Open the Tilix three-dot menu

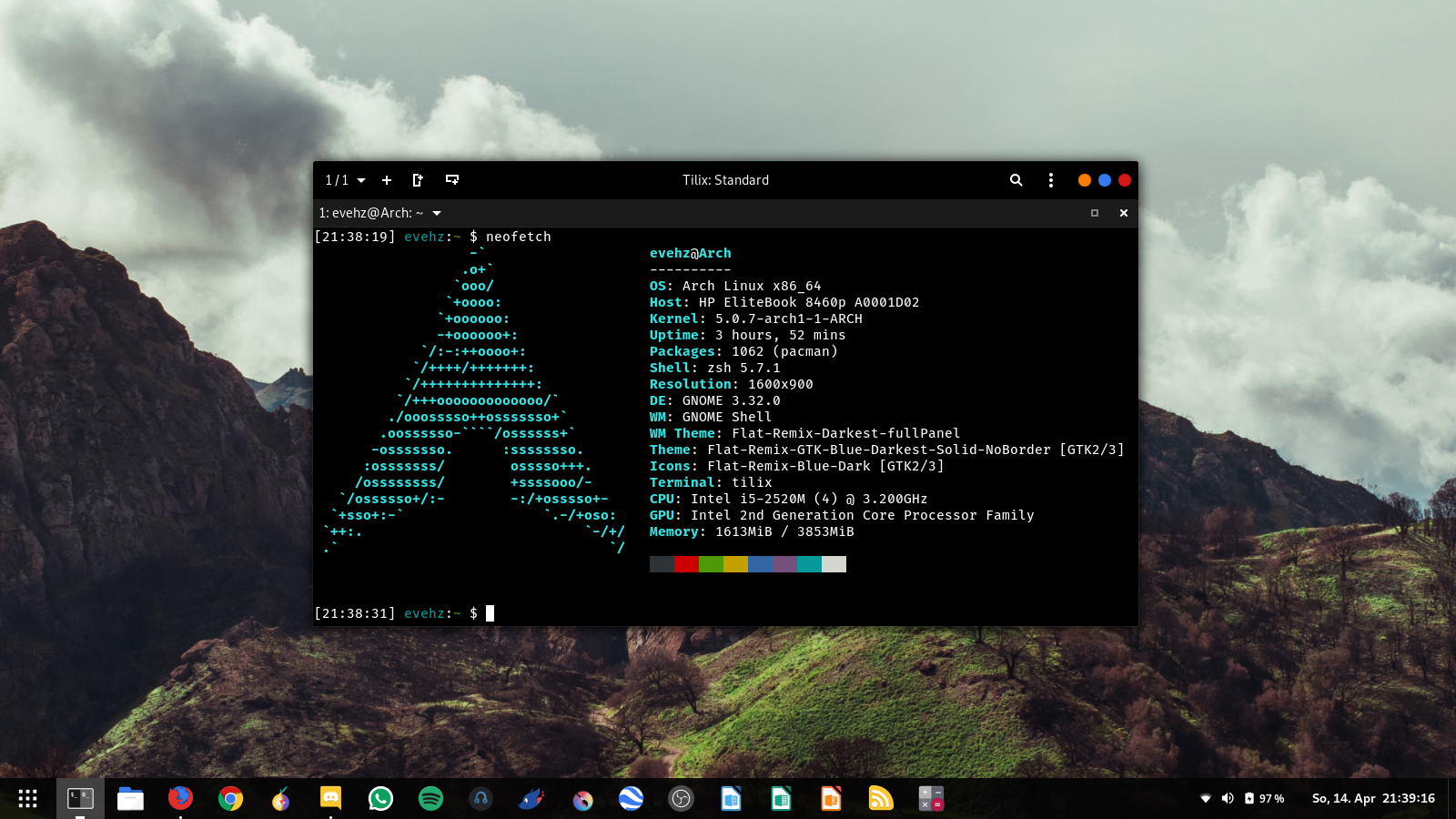pos(1051,180)
